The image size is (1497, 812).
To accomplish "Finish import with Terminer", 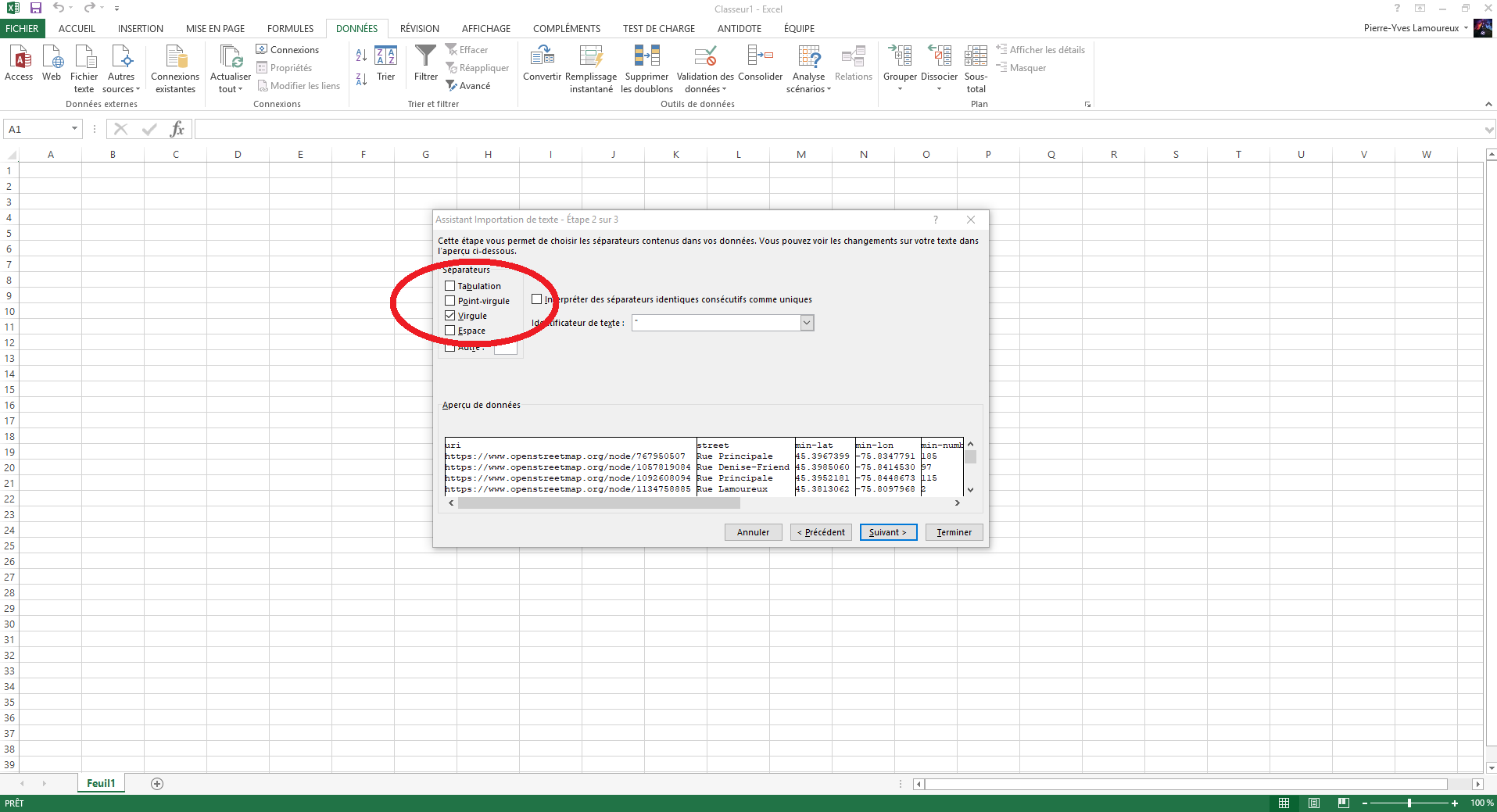I will click(x=954, y=532).
